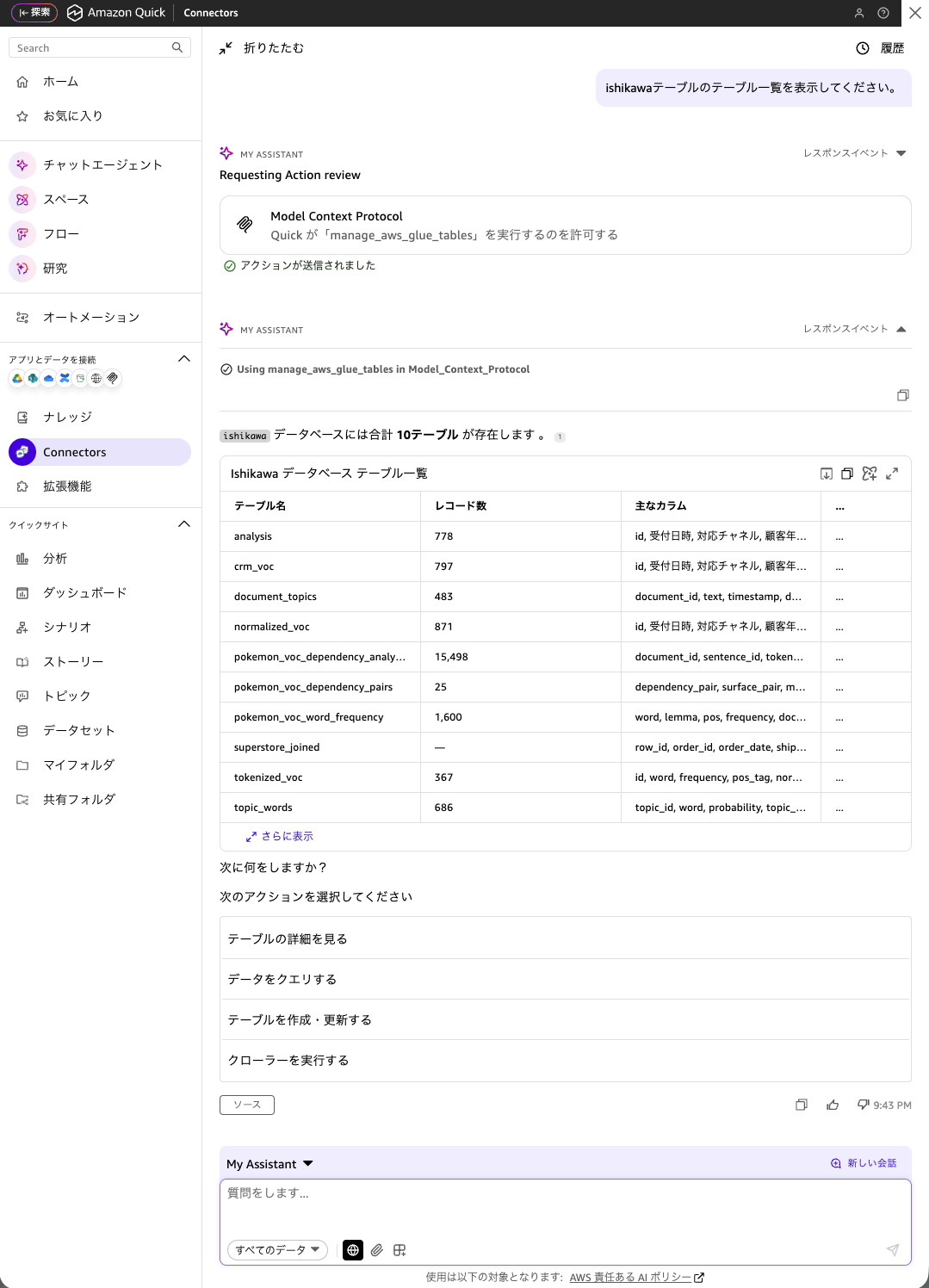Click the pokemon_voc_word_frequency row name

pyautogui.click(x=308, y=717)
